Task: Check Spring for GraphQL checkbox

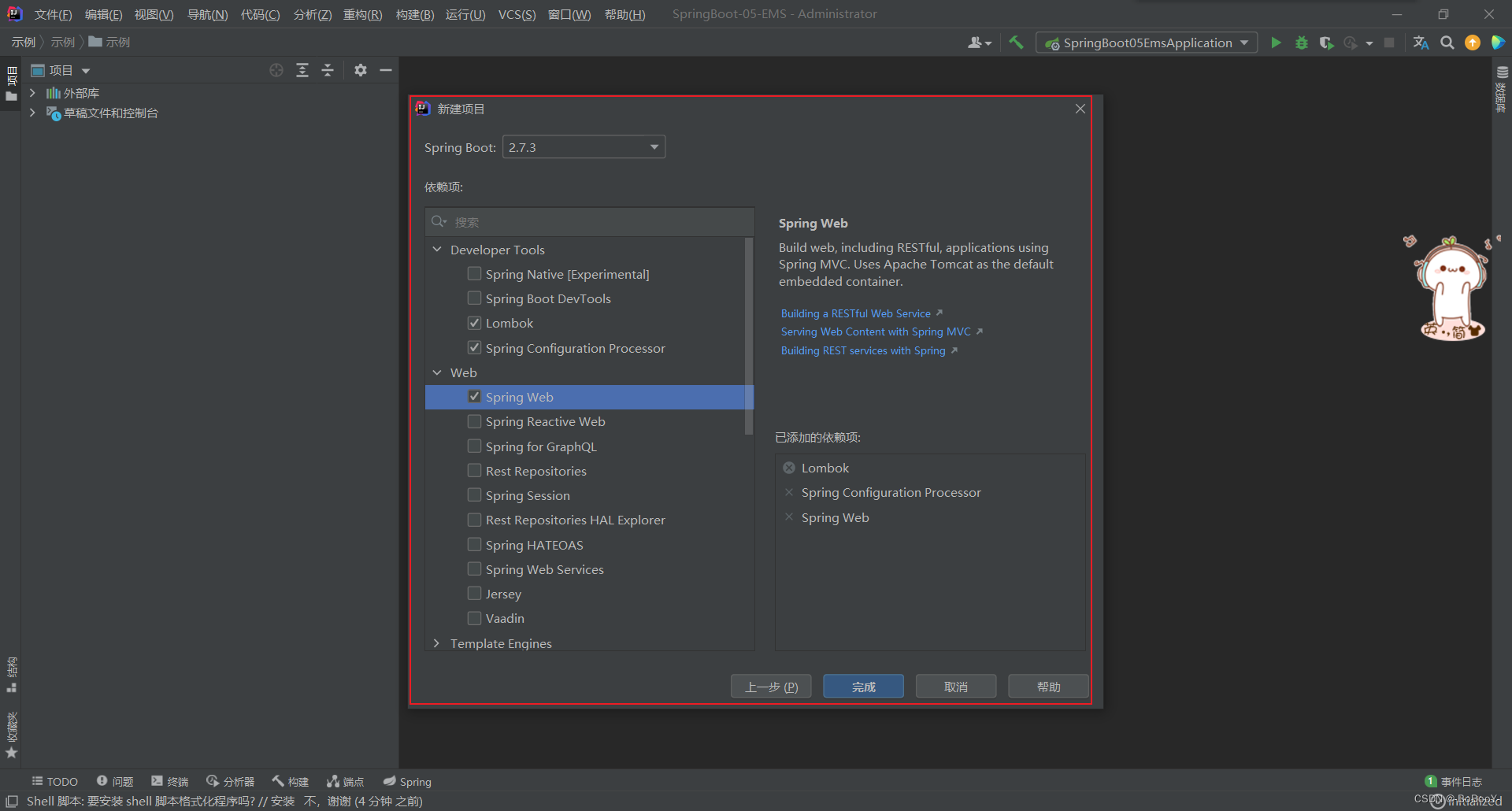Action: coord(474,446)
